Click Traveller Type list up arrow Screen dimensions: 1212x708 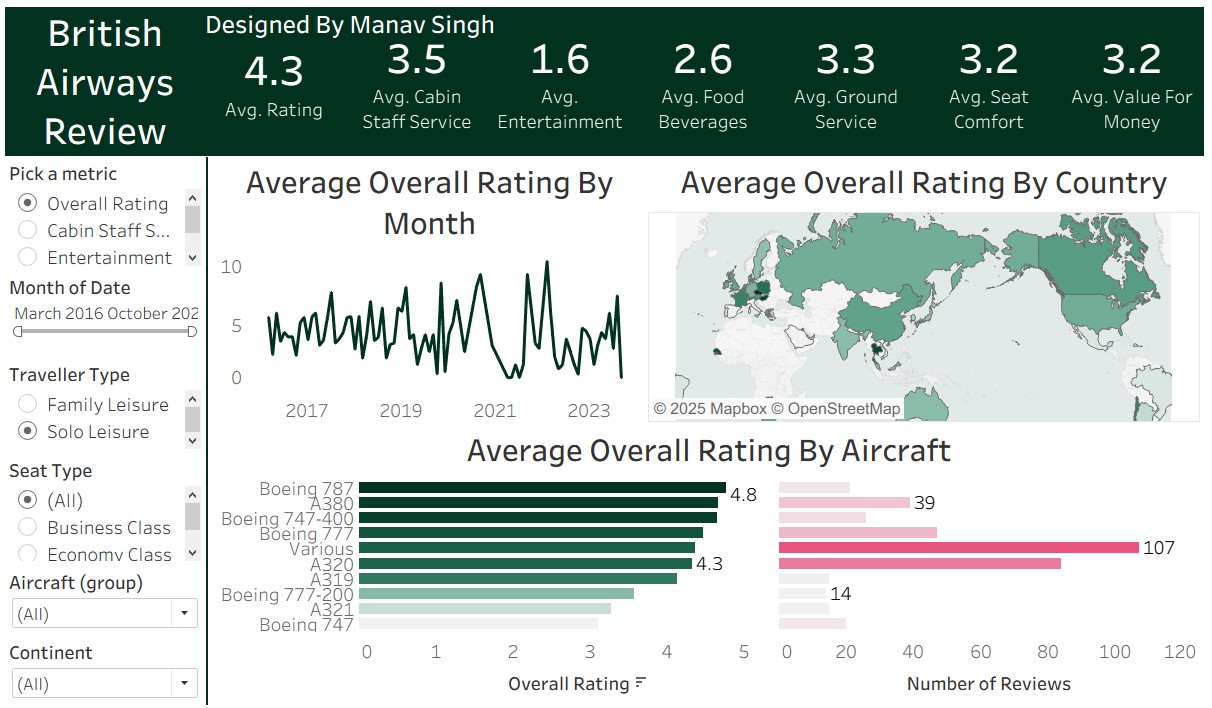192,399
